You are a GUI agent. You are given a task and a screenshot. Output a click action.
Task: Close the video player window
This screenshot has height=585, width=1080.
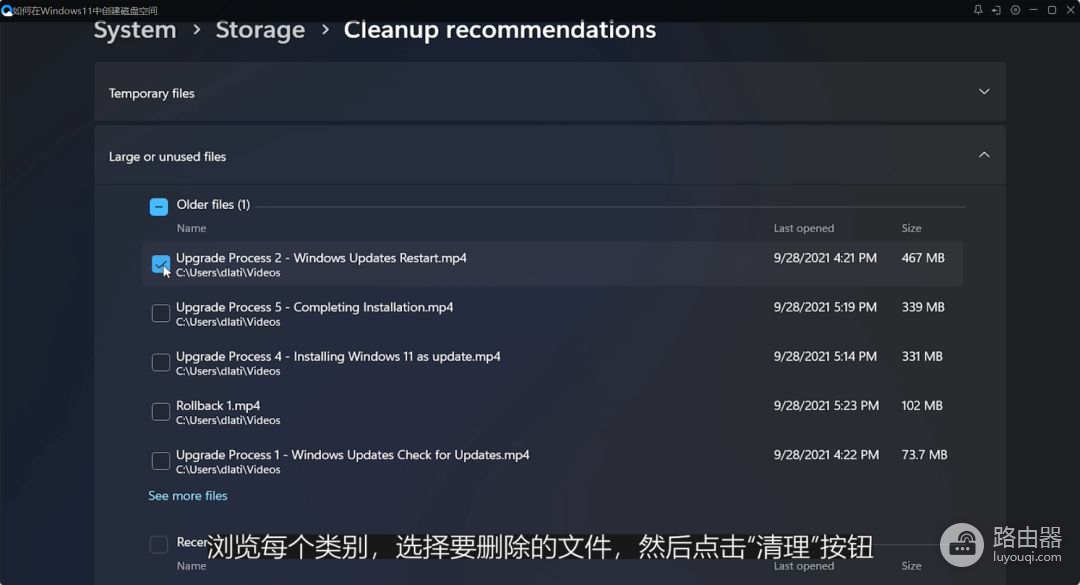(x=1069, y=10)
